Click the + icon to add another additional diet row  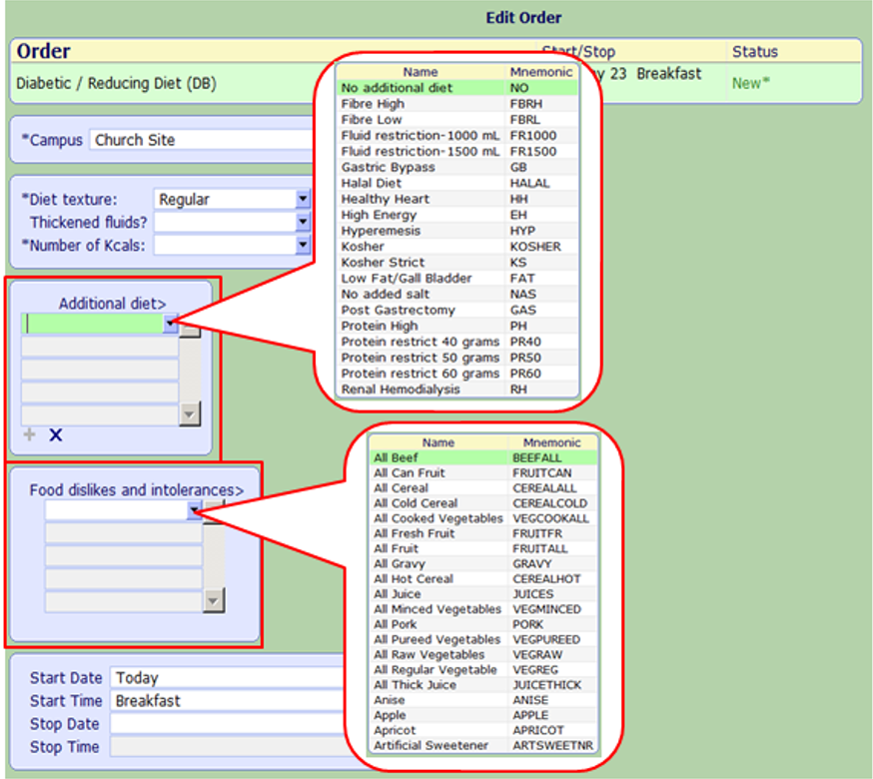click(x=28, y=435)
